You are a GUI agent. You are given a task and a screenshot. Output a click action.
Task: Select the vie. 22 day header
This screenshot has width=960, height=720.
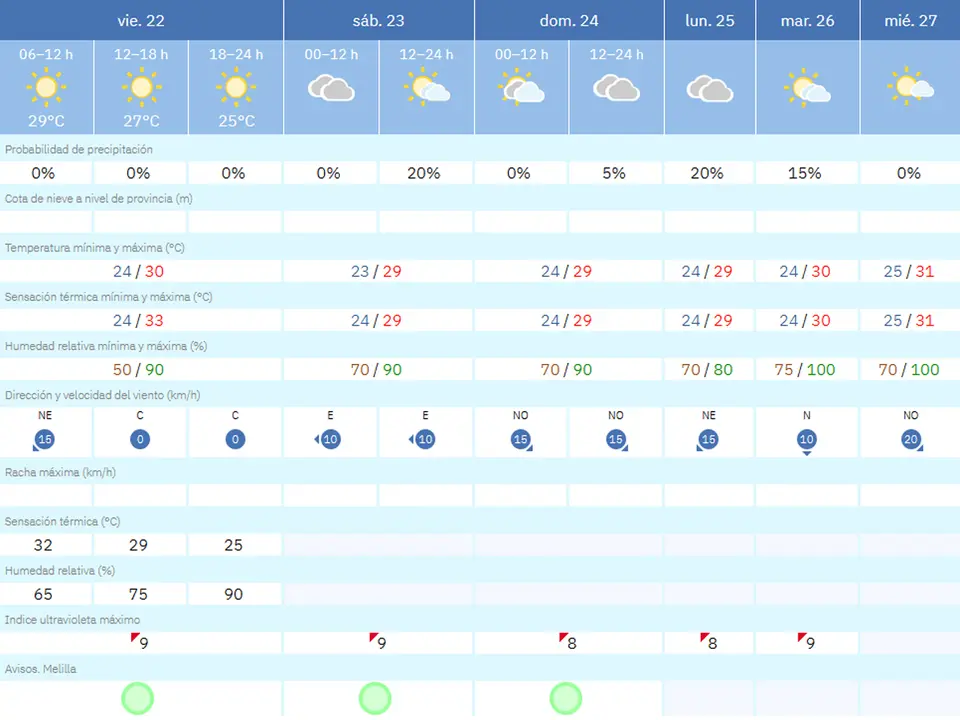(x=141, y=20)
